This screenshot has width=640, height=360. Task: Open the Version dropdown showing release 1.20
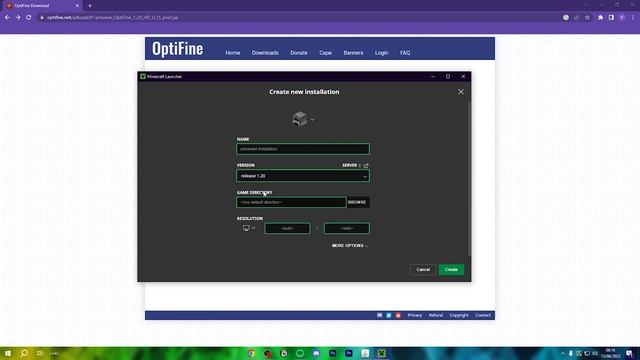coord(303,176)
